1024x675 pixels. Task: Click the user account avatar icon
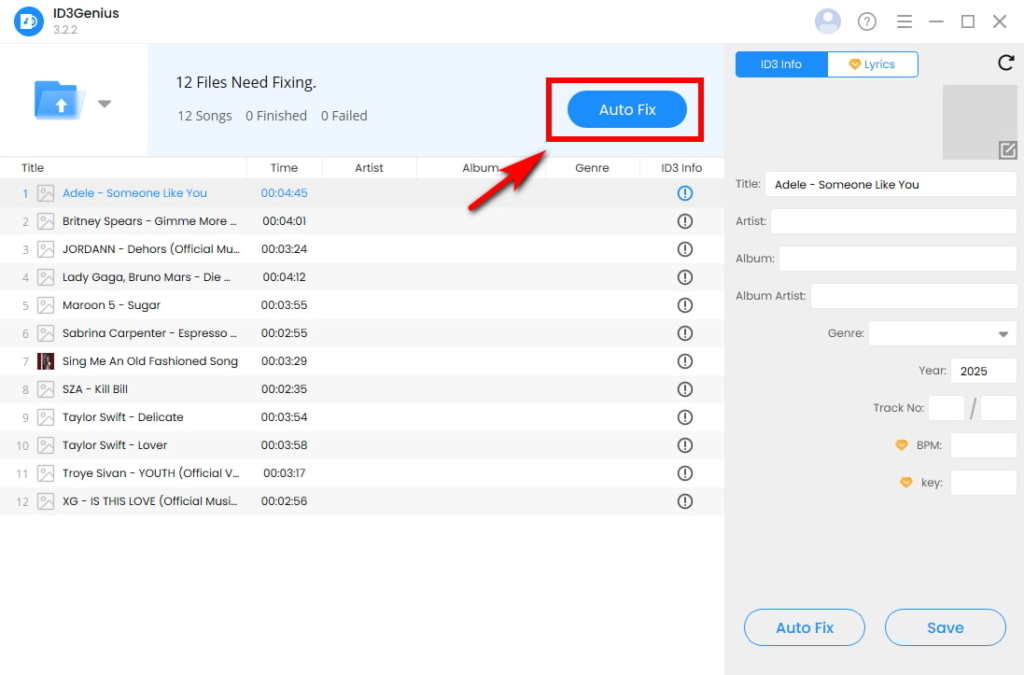click(x=828, y=20)
